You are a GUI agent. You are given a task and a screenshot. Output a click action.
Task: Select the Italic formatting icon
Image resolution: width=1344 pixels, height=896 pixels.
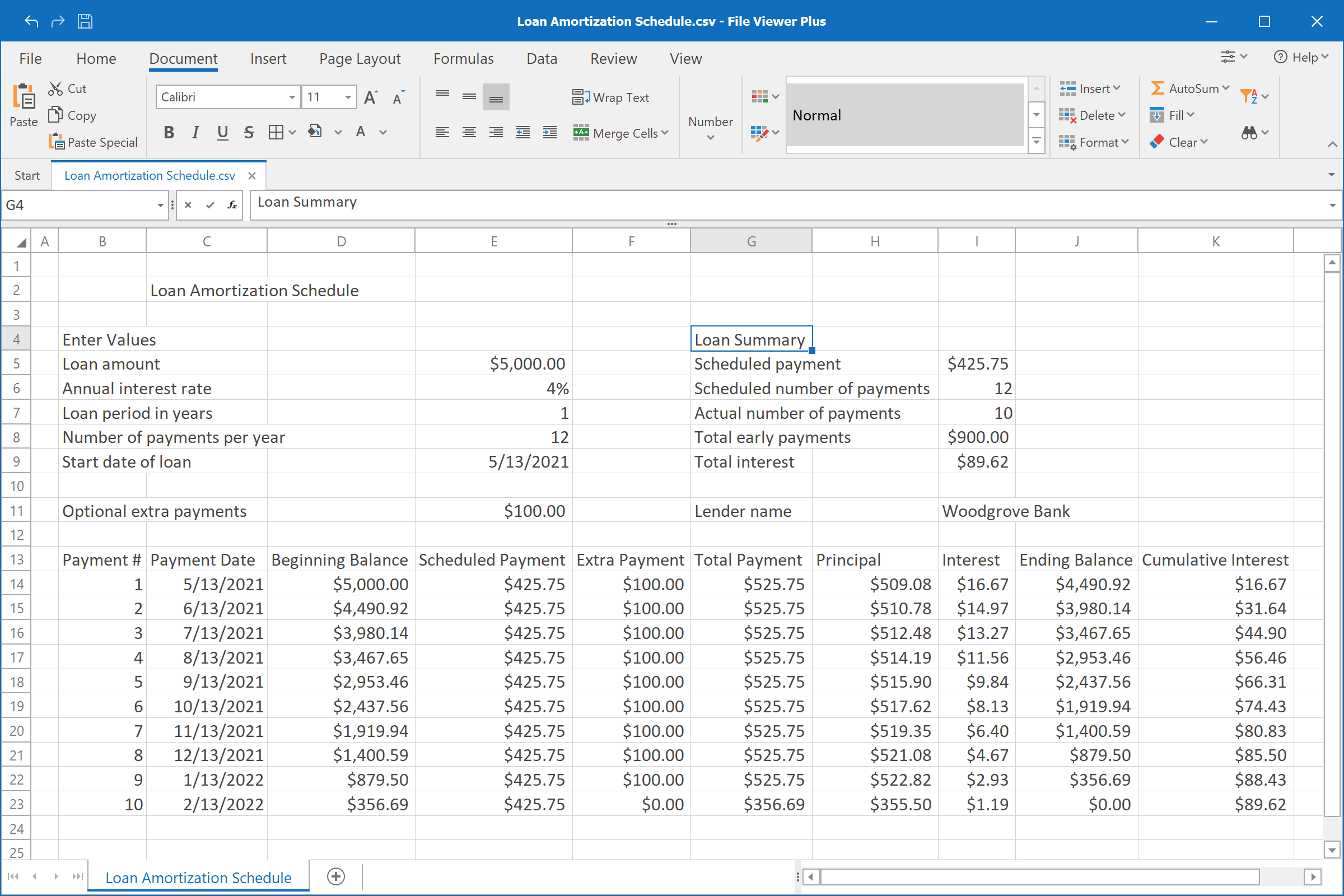point(195,132)
